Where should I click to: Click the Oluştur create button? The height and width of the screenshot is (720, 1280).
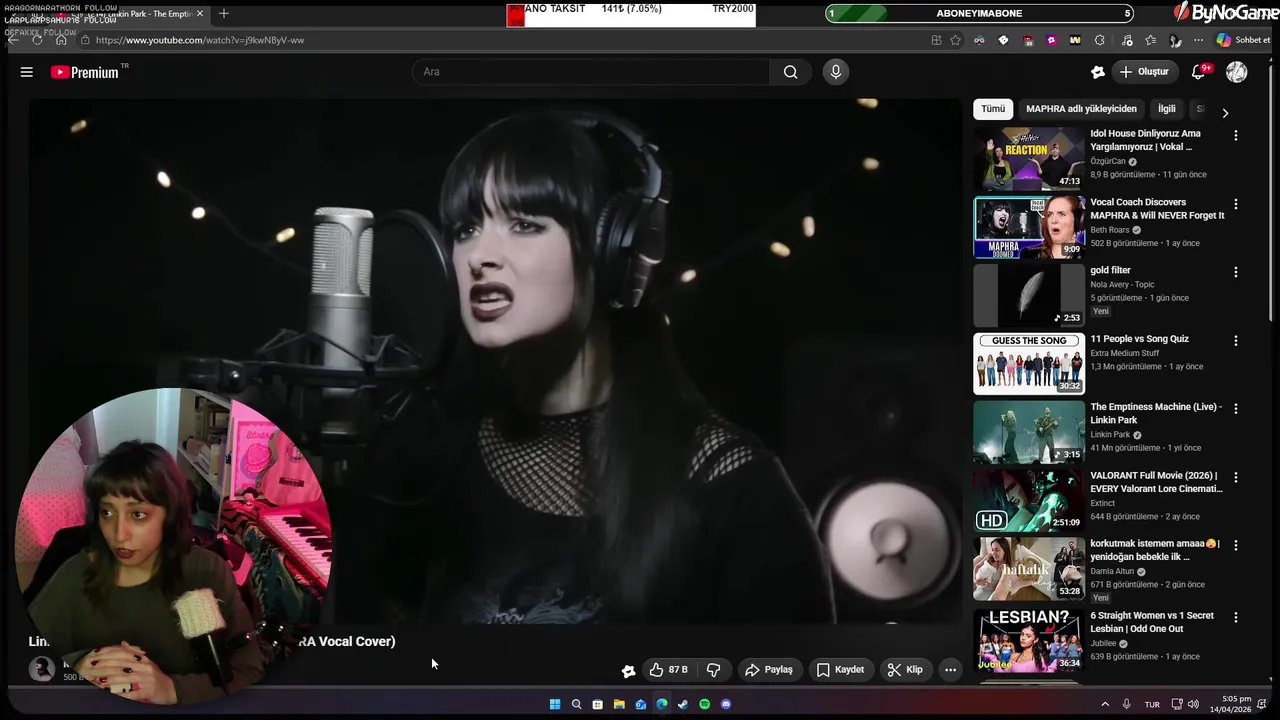tap(1144, 72)
